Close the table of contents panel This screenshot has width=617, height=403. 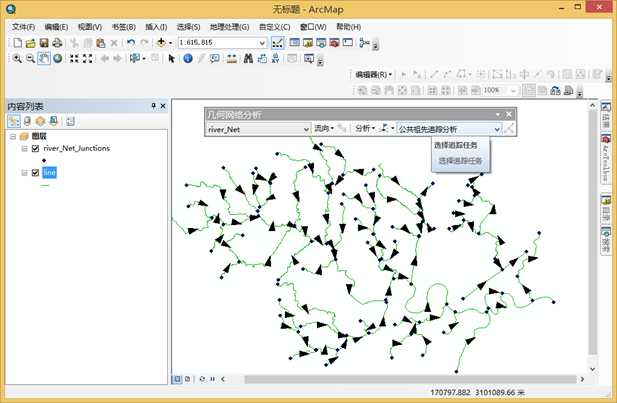163,106
